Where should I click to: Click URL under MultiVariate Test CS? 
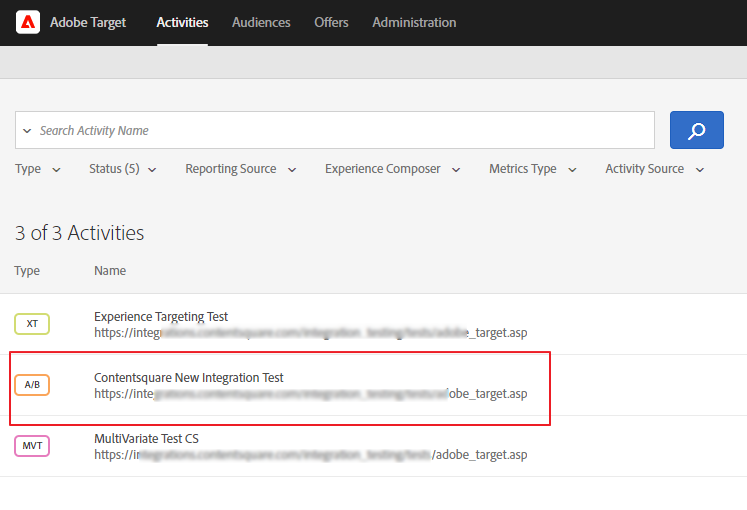(311, 455)
